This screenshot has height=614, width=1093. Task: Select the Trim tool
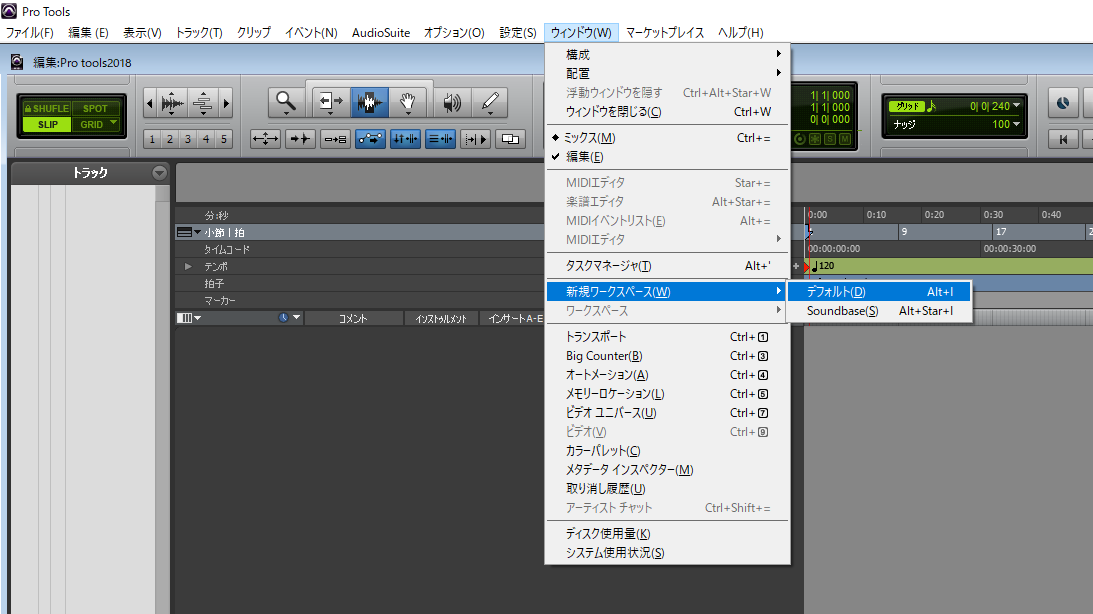click(x=330, y=102)
